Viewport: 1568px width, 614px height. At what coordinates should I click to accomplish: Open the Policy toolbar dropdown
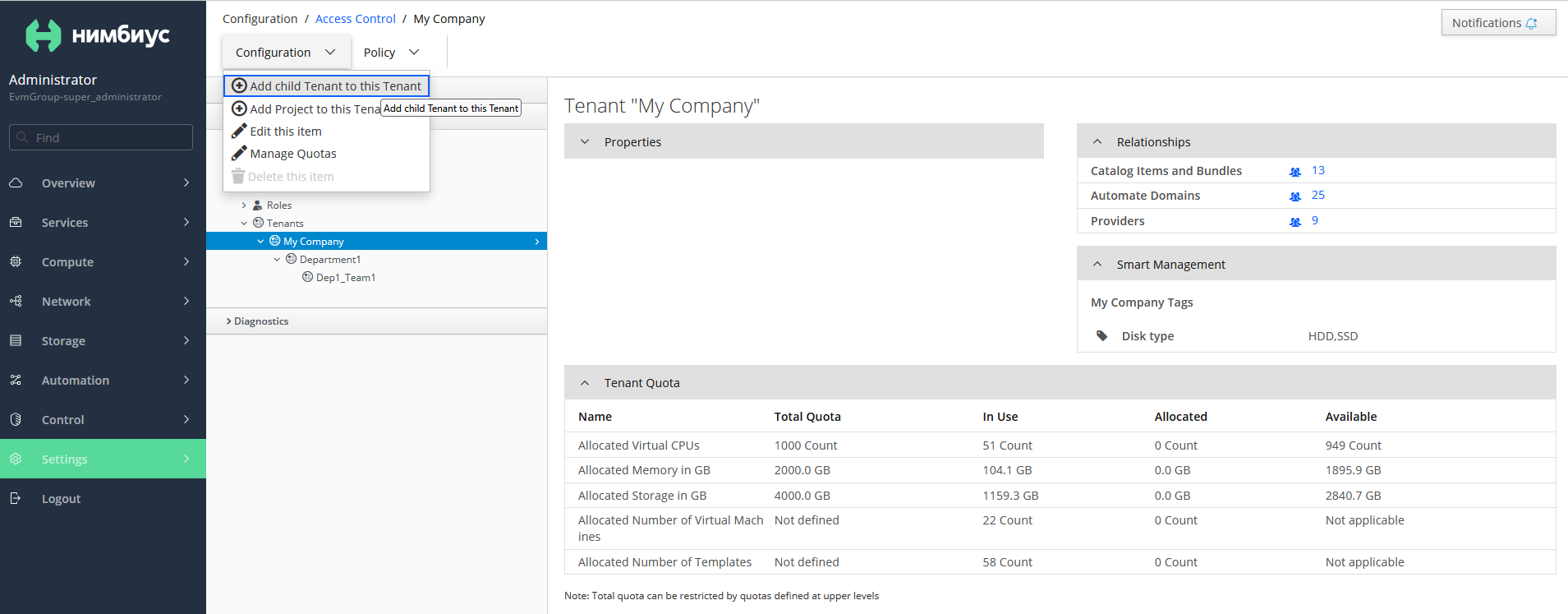[x=392, y=52]
